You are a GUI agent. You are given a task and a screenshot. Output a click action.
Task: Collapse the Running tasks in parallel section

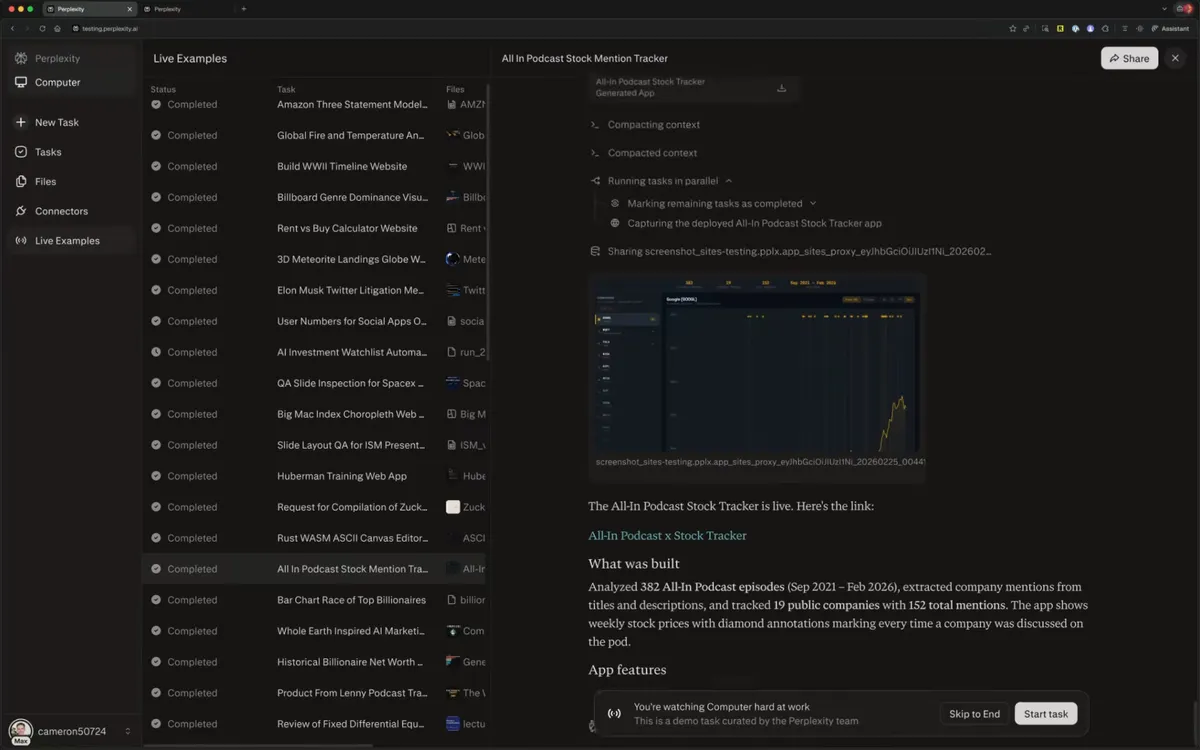coord(728,181)
